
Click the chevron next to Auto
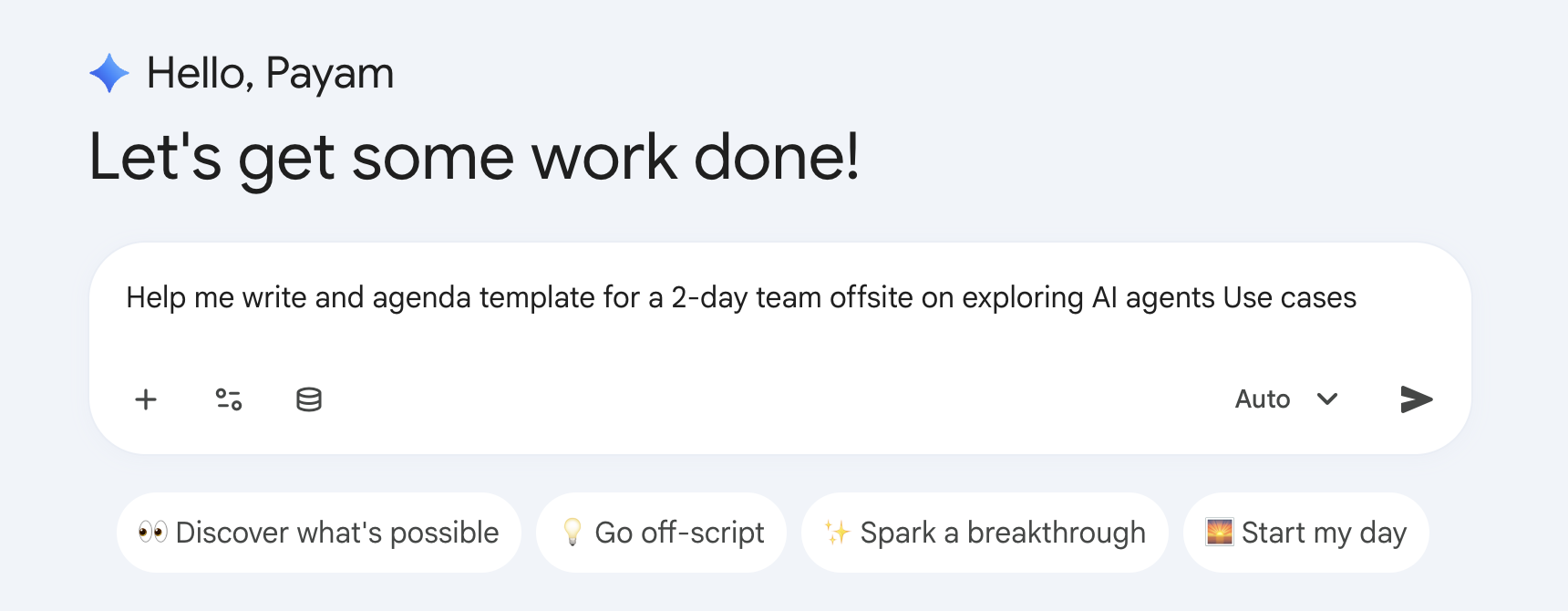1328,399
